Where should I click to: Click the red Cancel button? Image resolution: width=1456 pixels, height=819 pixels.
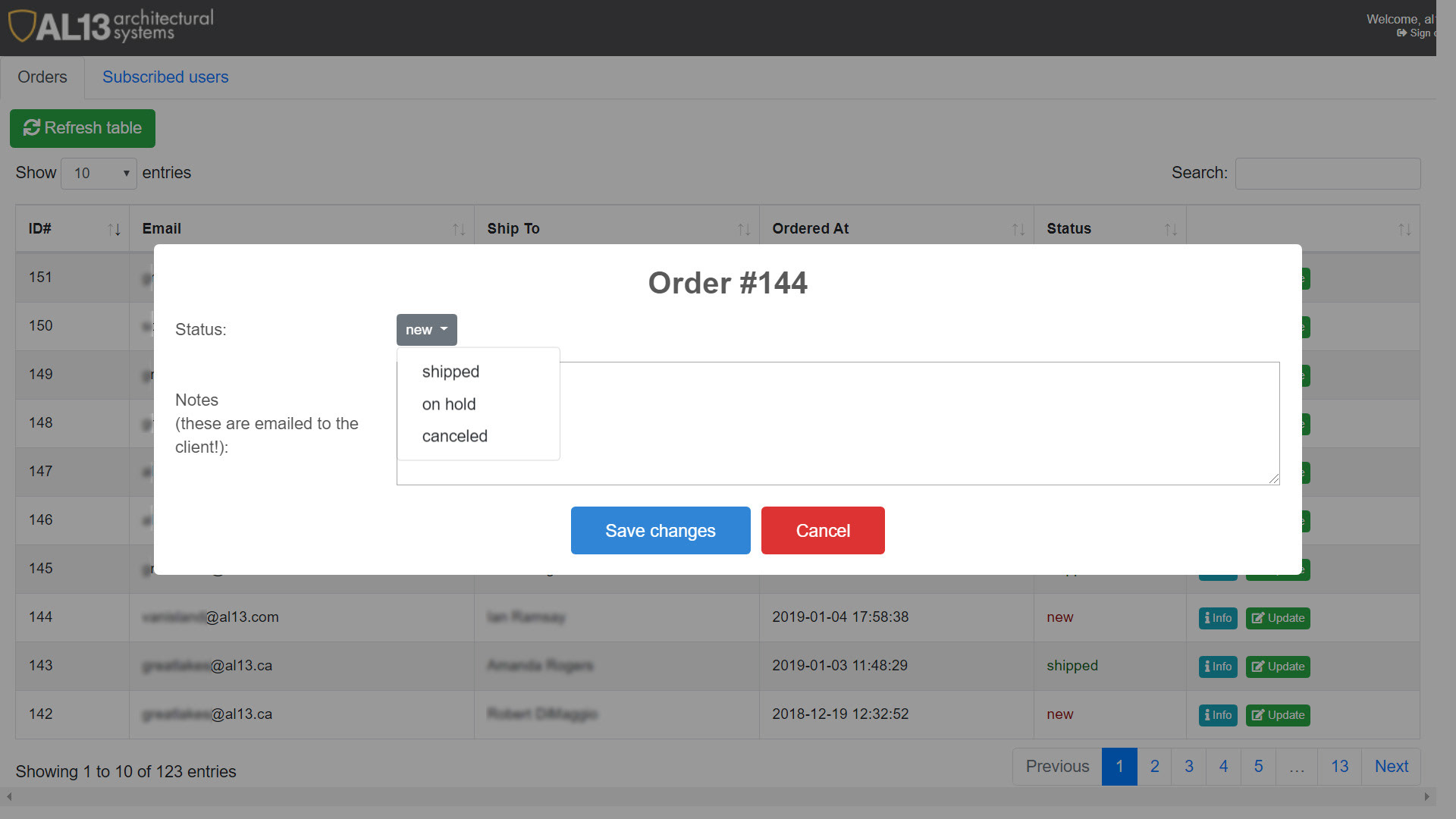click(x=823, y=531)
